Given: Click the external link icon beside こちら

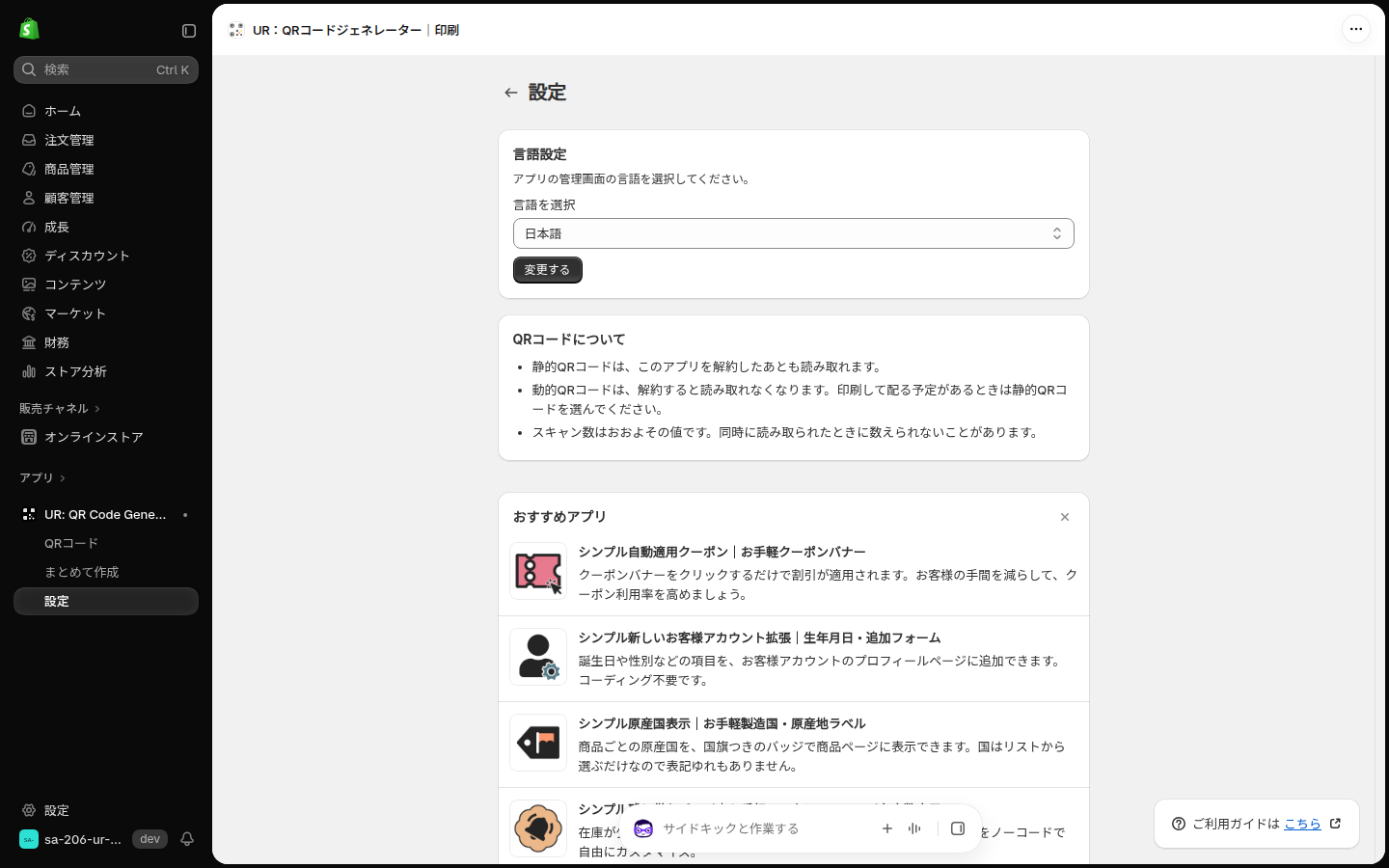Looking at the screenshot, I should pyautogui.click(x=1335, y=824).
